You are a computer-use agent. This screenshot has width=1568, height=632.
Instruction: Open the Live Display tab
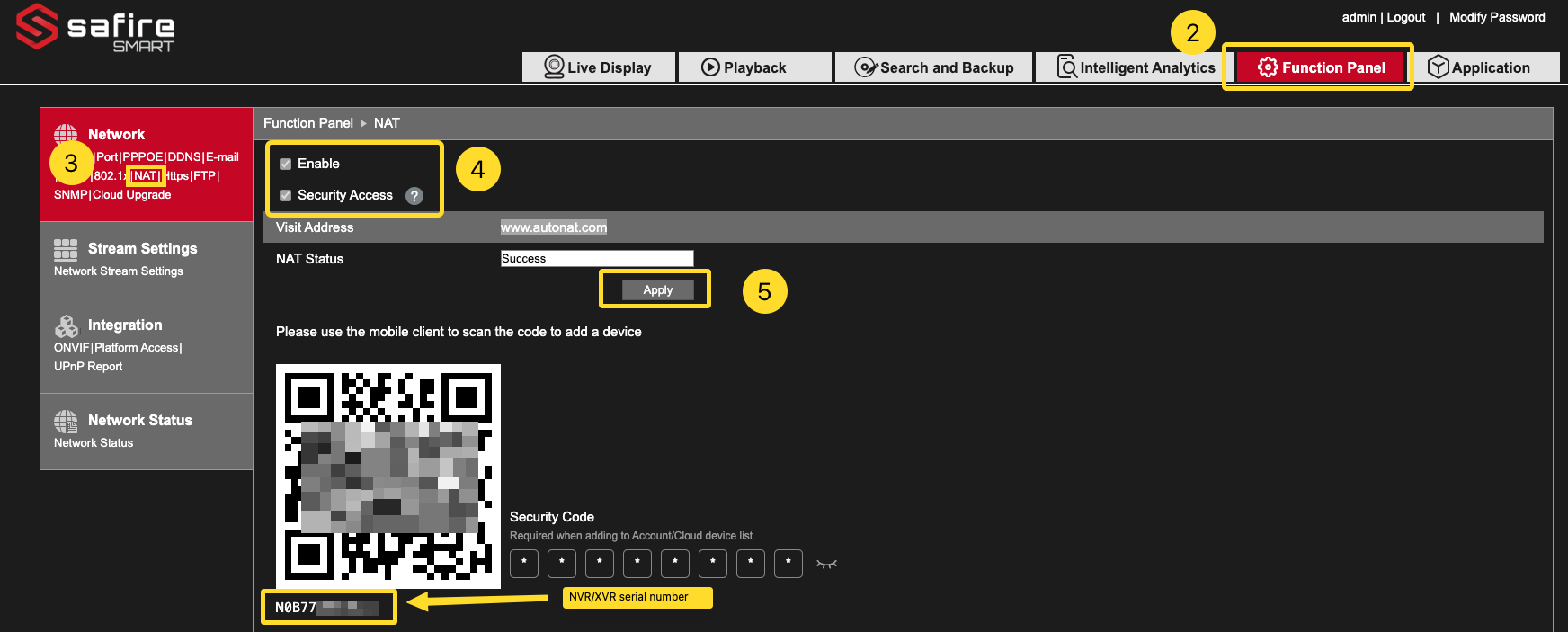pos(598,67)
